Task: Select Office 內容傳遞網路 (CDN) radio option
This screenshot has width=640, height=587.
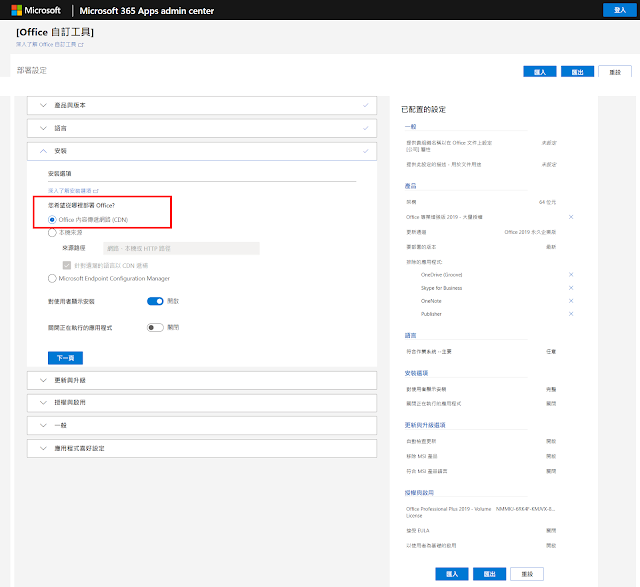Action: point(52,220)
